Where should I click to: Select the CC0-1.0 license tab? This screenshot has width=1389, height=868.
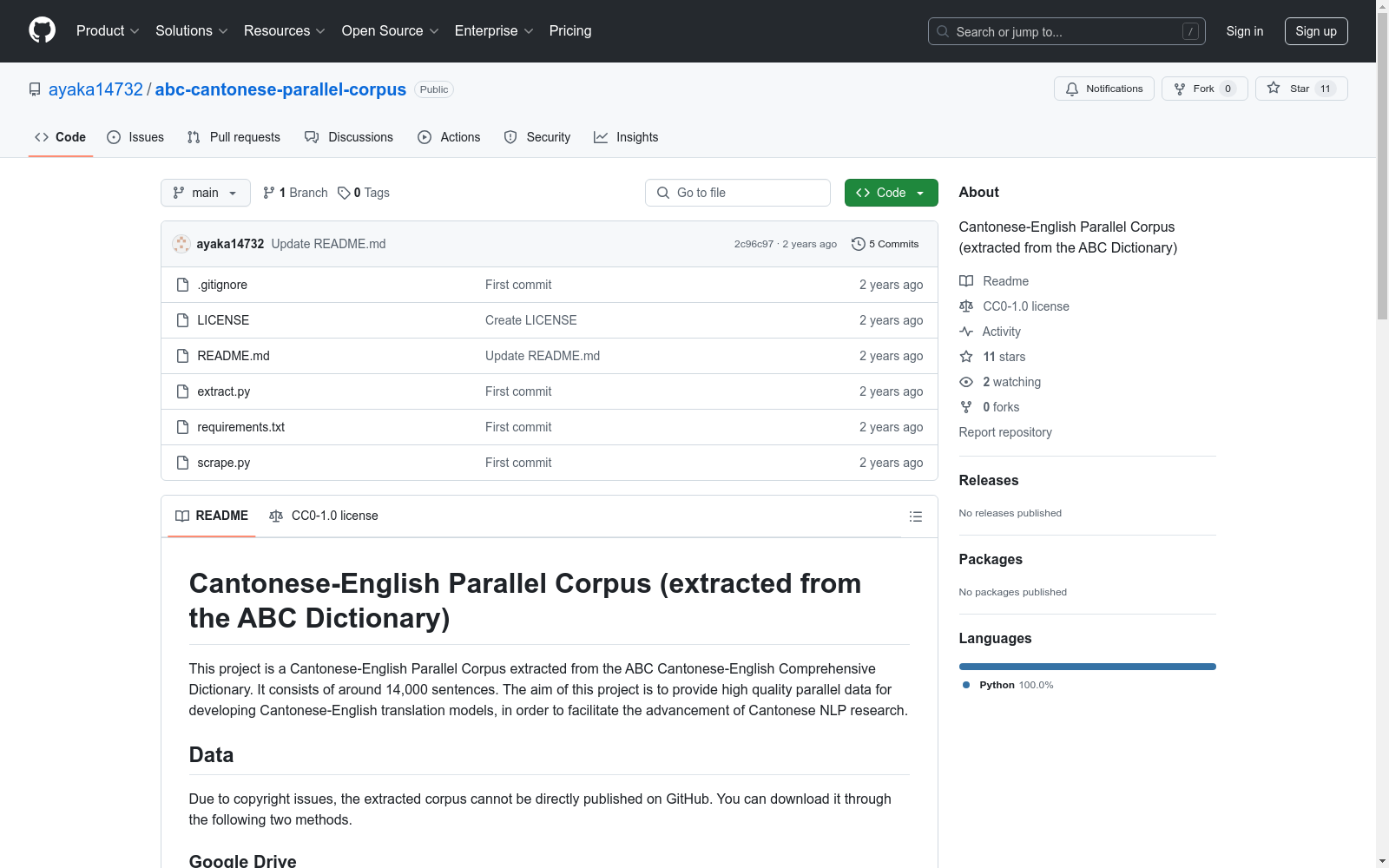click(x=324, y=516)
